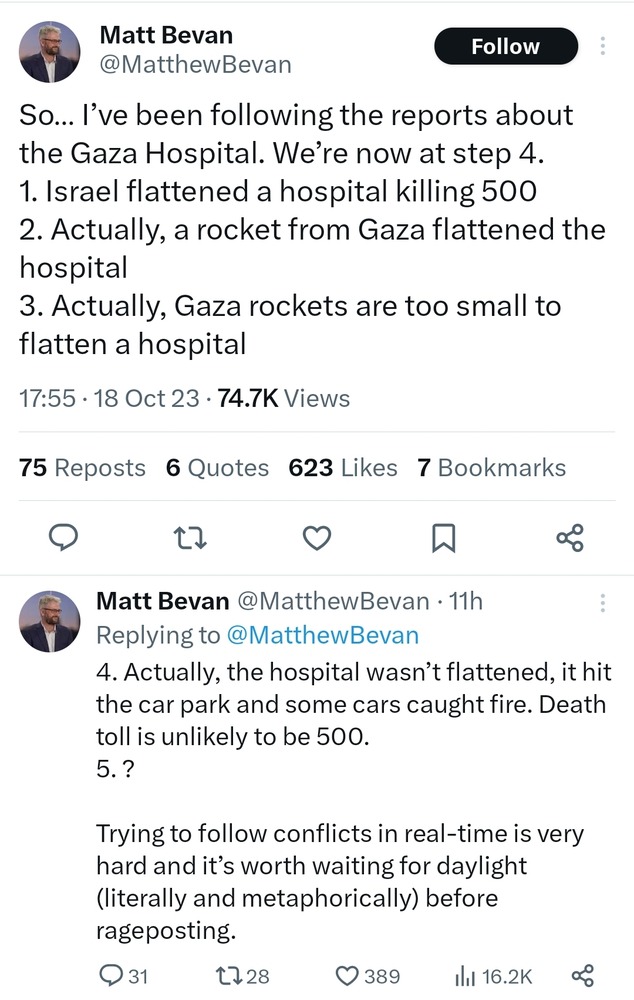
Task: Open the @MatthewBevan handle under the name
Action: [195, 65]
